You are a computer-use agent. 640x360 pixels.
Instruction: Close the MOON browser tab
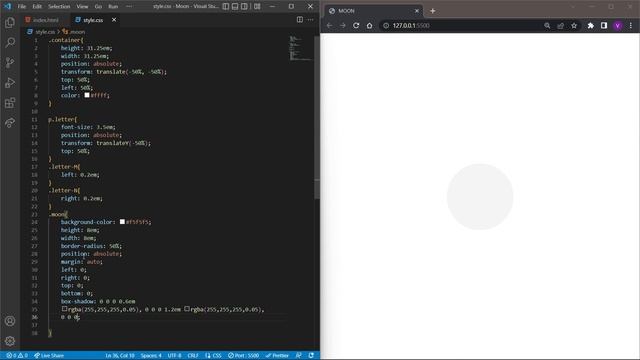(417, 11)
